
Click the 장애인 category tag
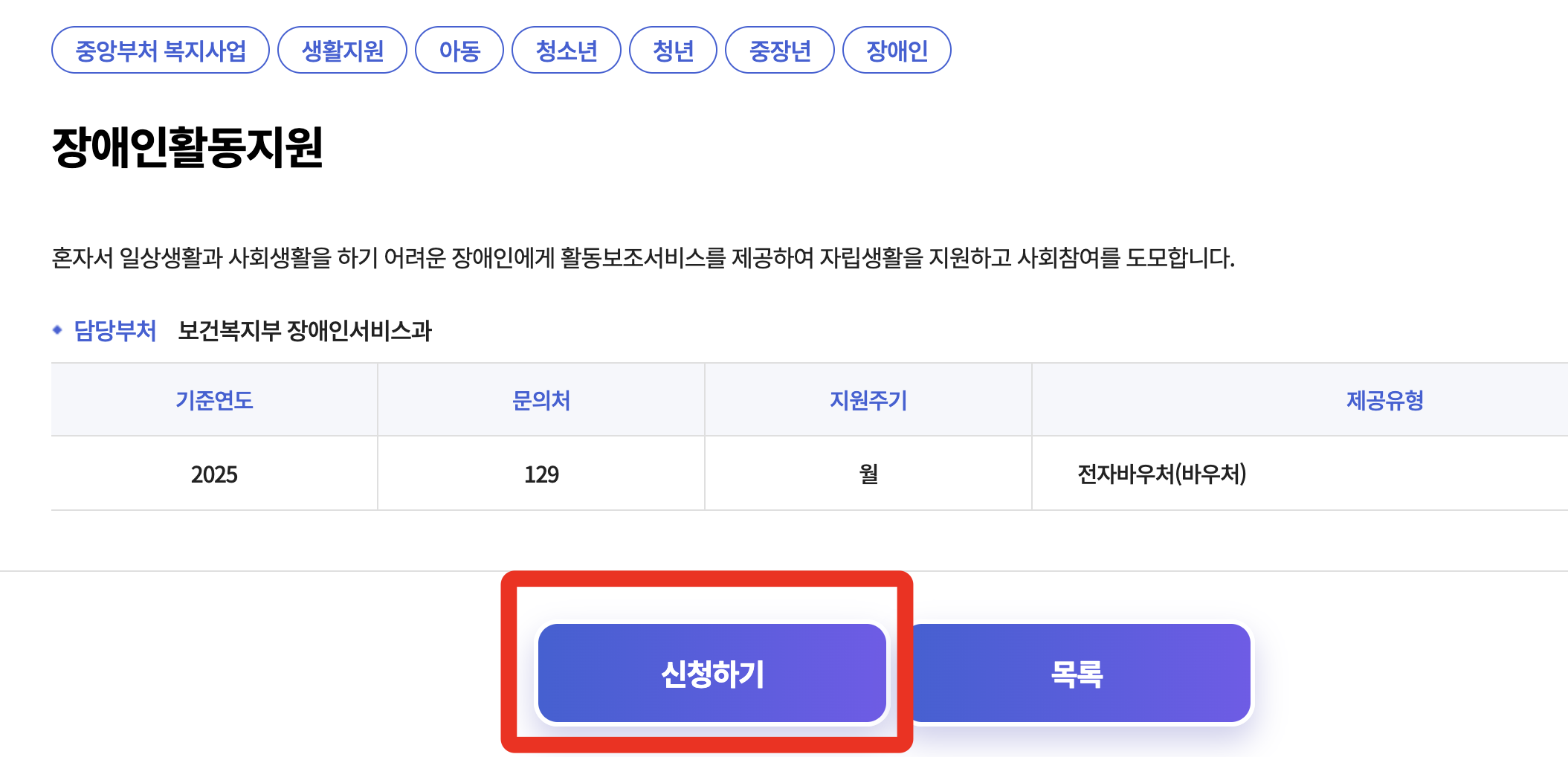click(x=896, y=49)
